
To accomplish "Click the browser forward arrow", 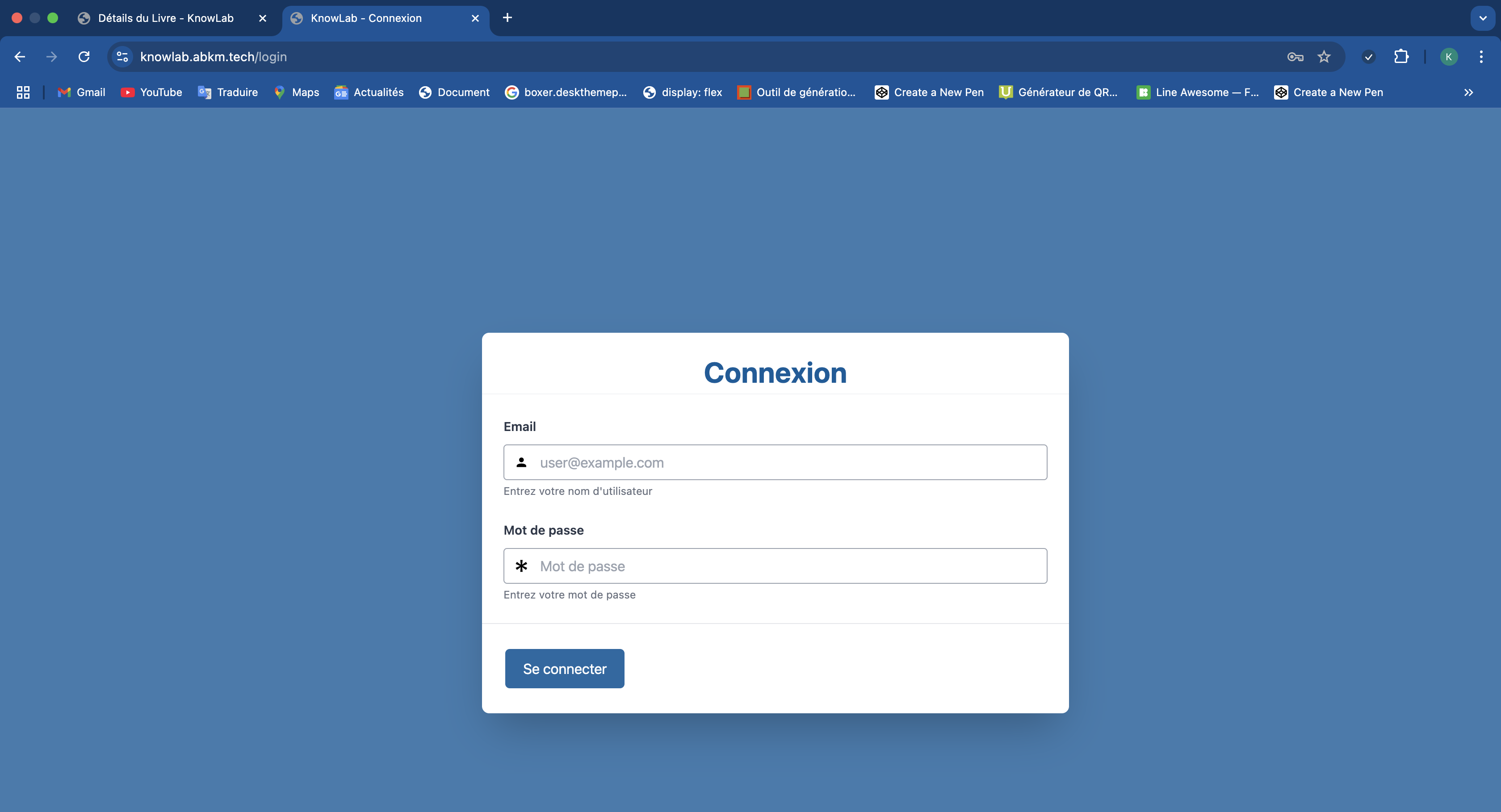I will tap(52, 57).
